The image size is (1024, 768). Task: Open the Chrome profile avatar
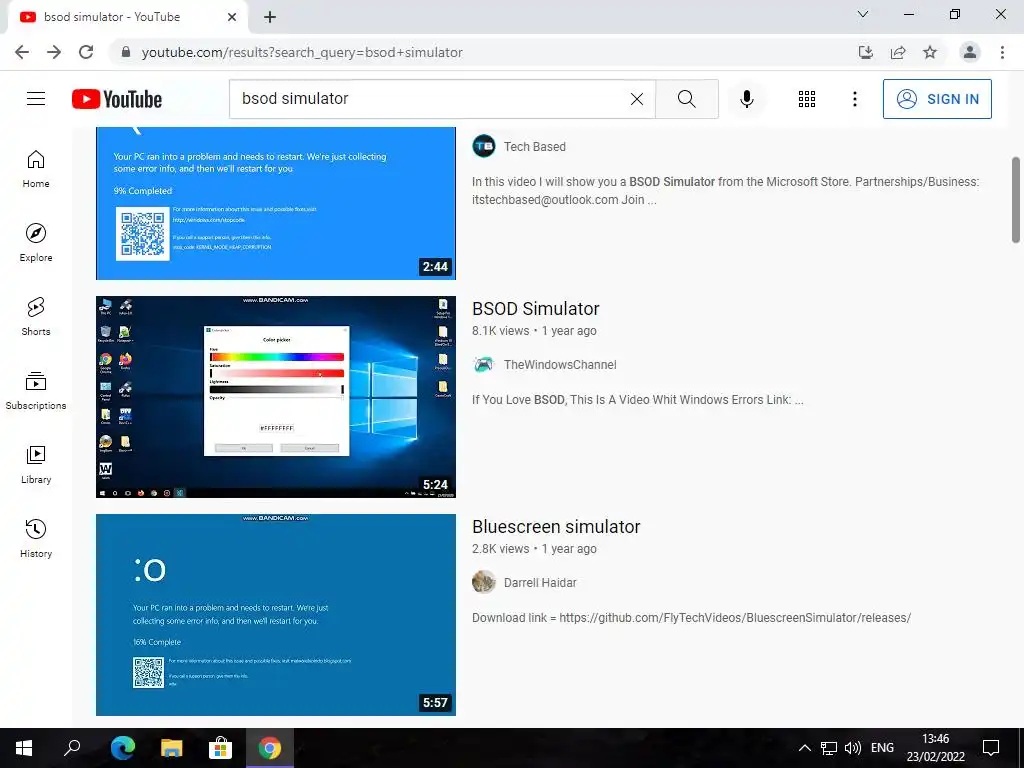970,52
